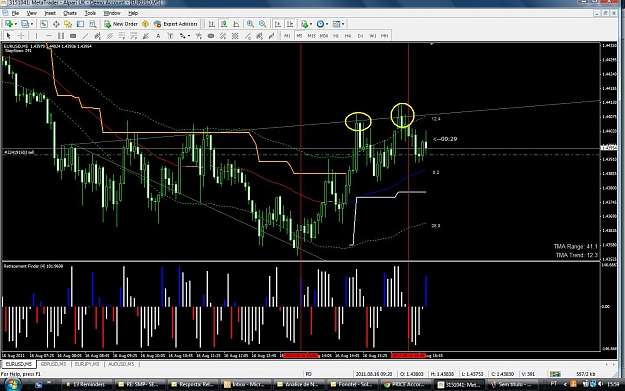Open the Terminal panel icon
This screenshot has width=625, height=391.
coord(81,24)
